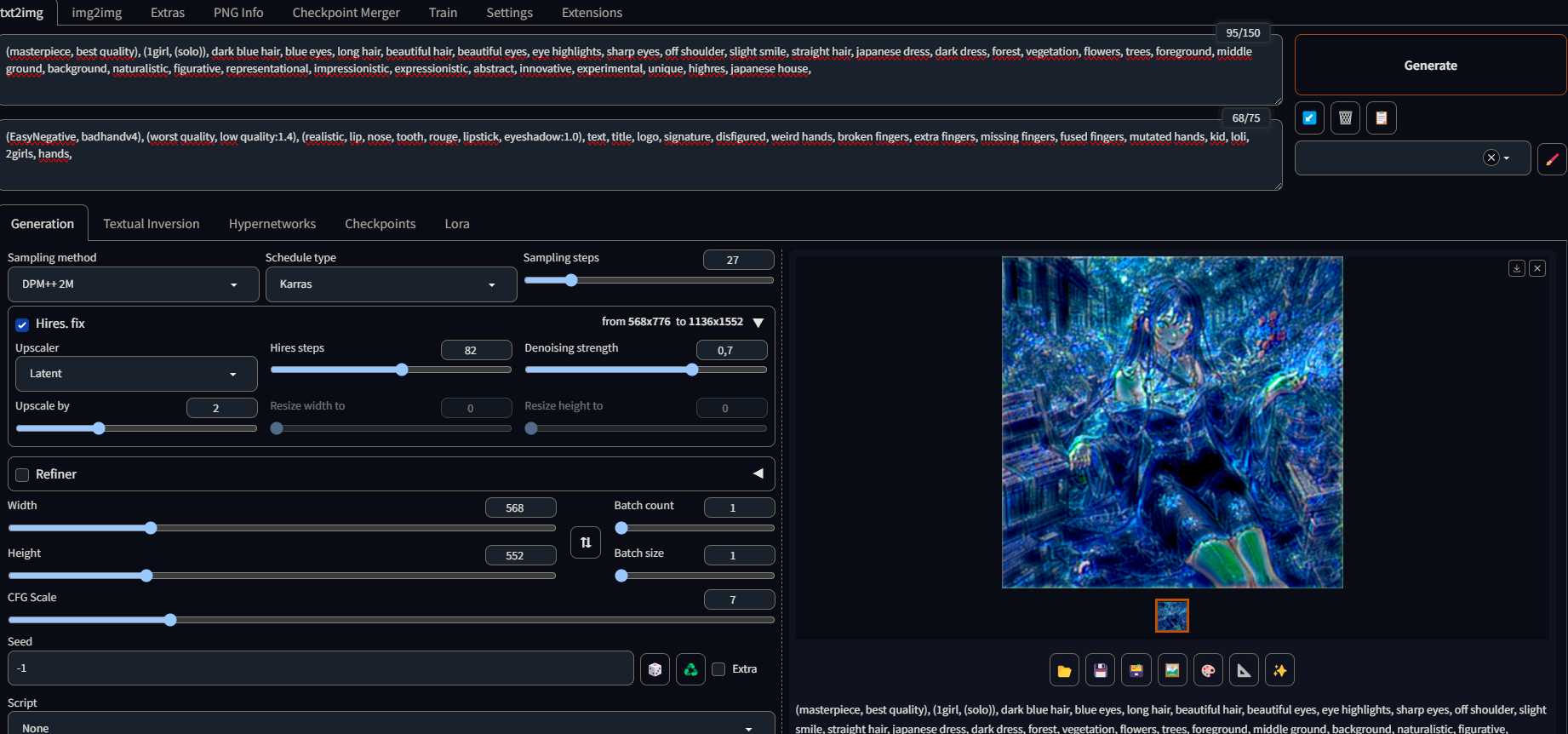
Task: Expand the Refiner section triangle
Action: (x=758, y=473)
